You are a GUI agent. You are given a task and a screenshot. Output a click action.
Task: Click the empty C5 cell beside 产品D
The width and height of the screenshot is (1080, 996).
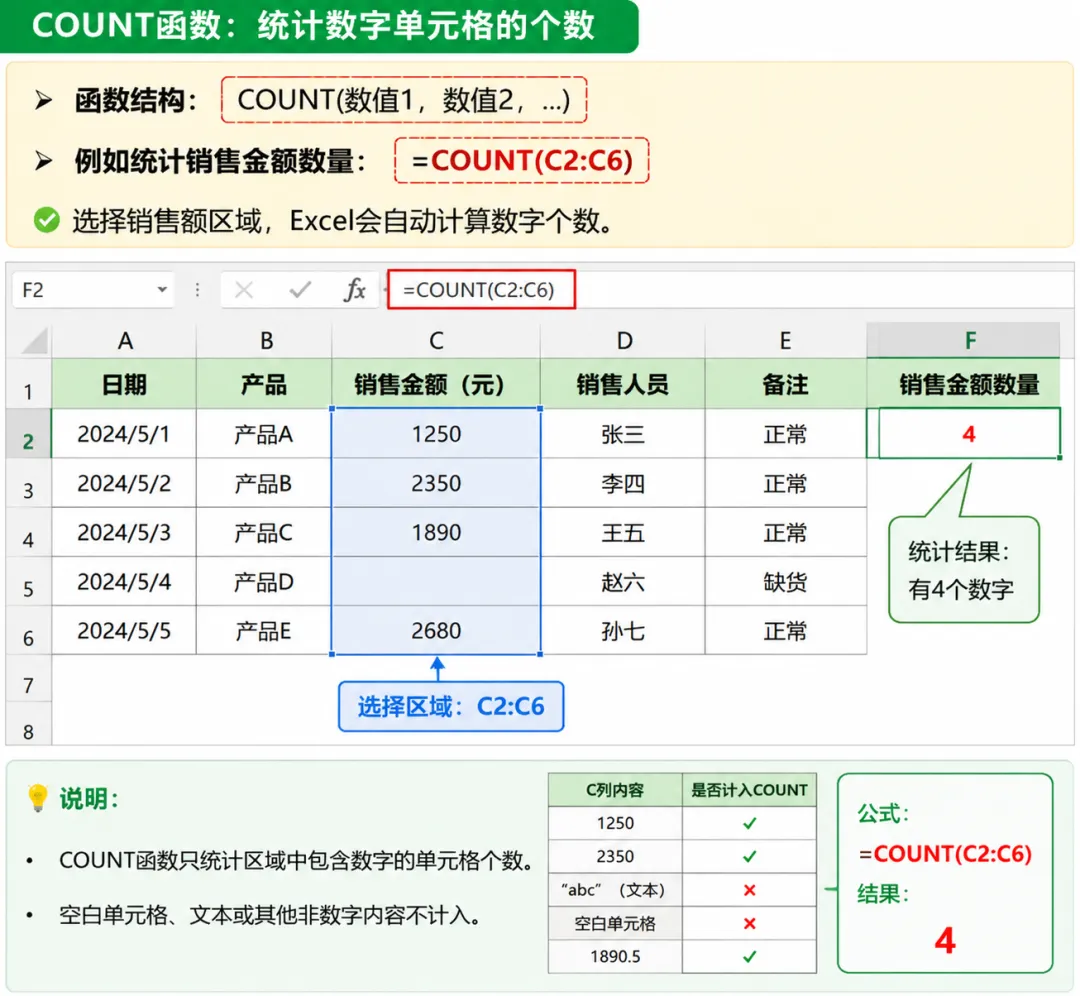click(x=436, y=582)
